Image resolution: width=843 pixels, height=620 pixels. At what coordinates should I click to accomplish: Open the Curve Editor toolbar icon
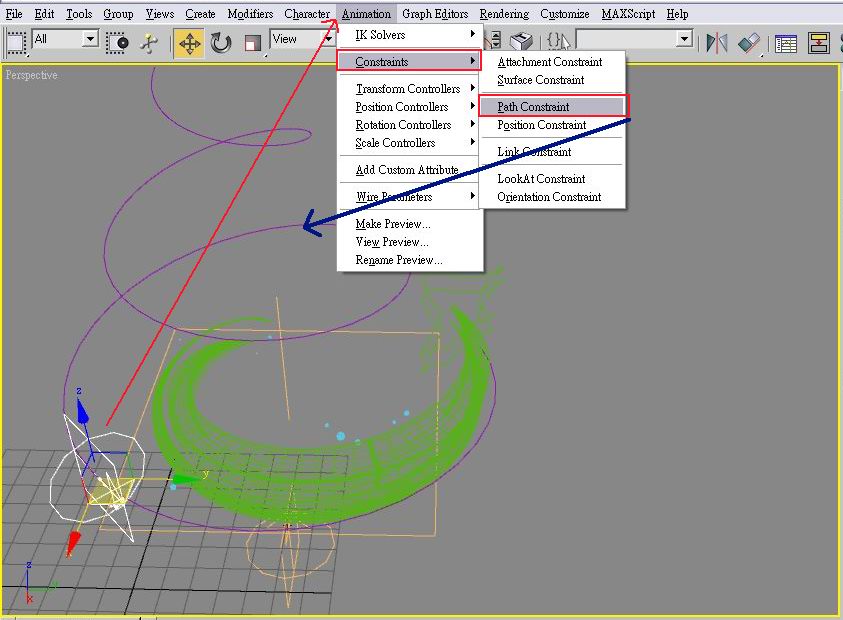pos(786,42)
